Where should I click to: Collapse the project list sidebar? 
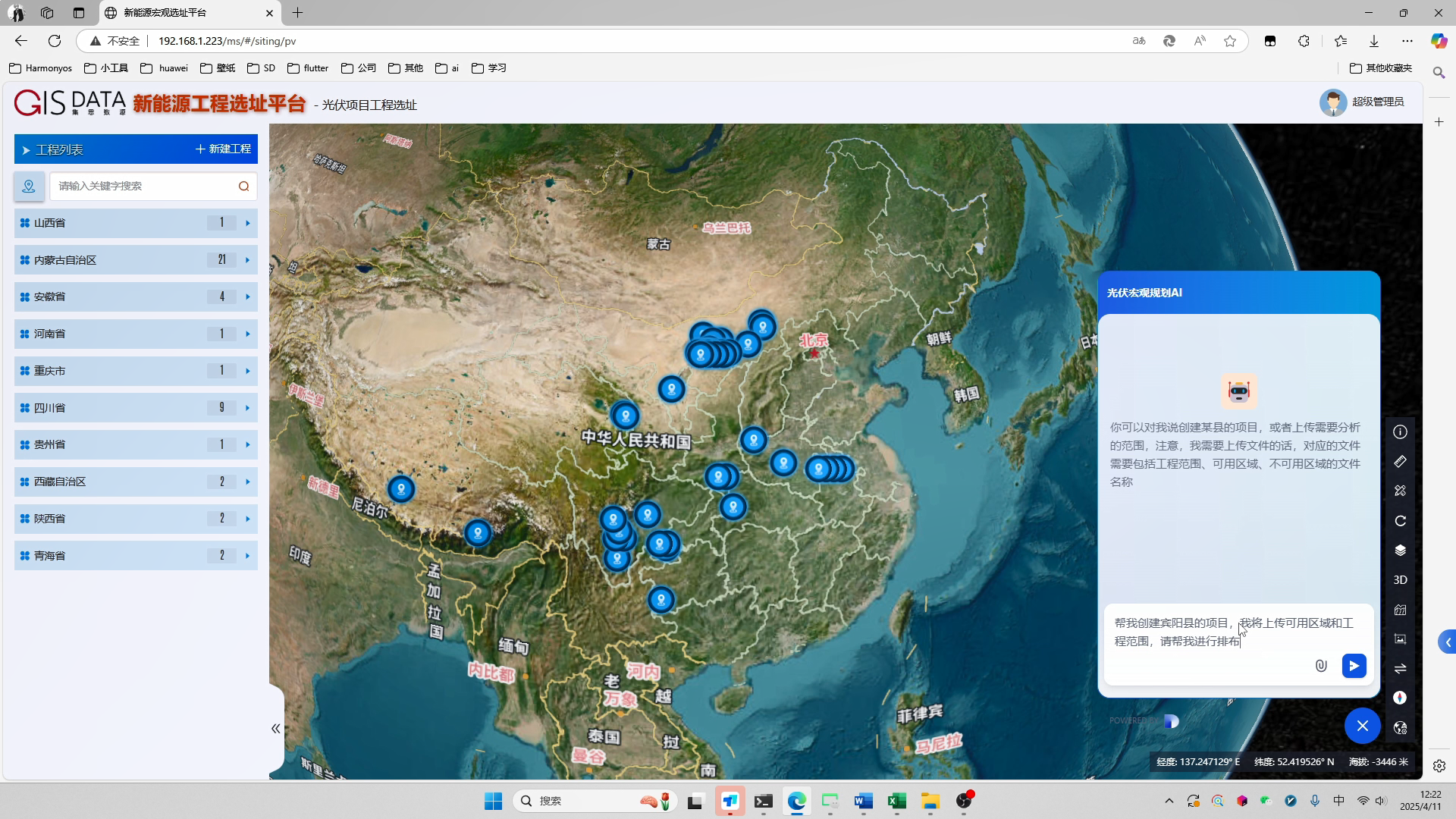click(276, 729)
